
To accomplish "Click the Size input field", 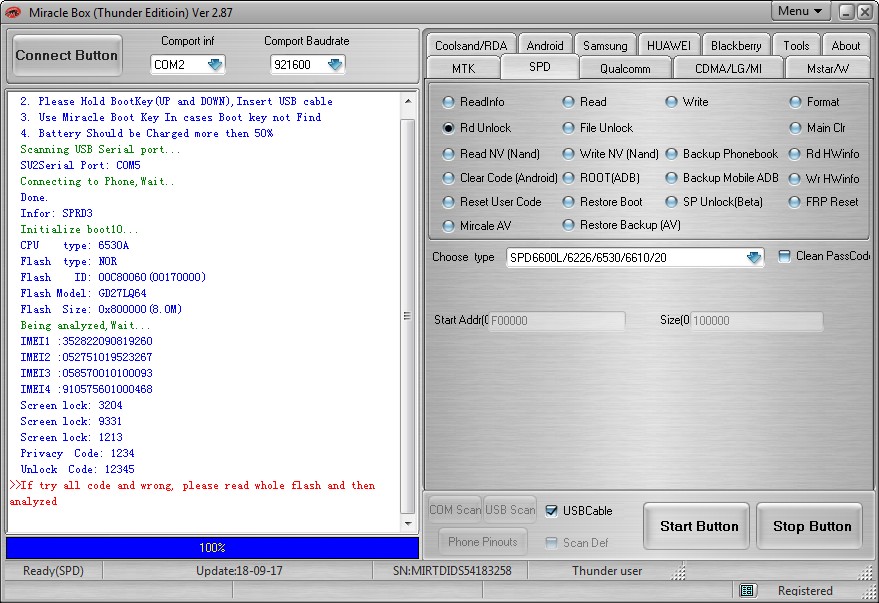I will tap(756, 321).
